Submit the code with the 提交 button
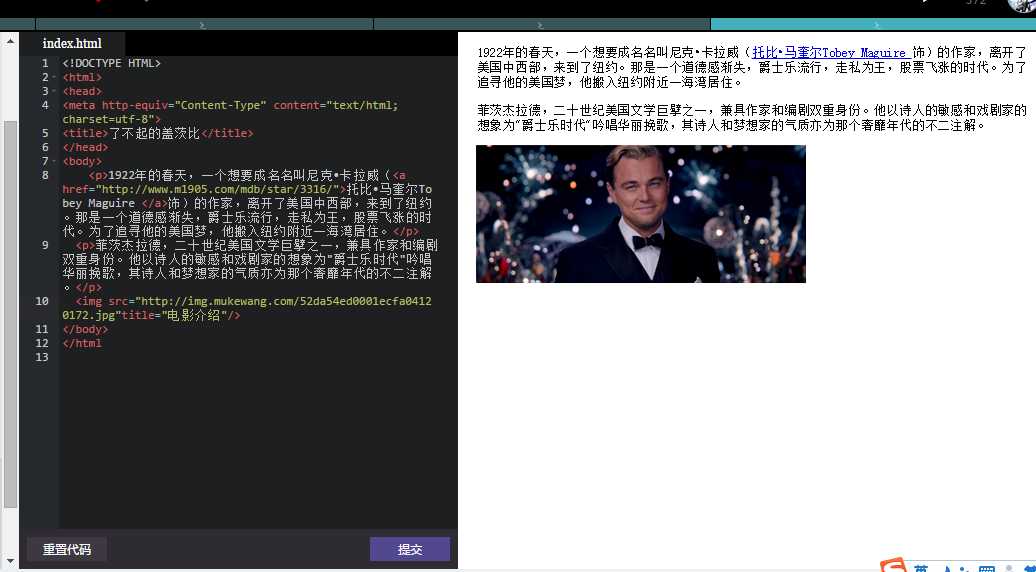The image size is (1036, 572). pyautogui.click(x=410, y=549)
